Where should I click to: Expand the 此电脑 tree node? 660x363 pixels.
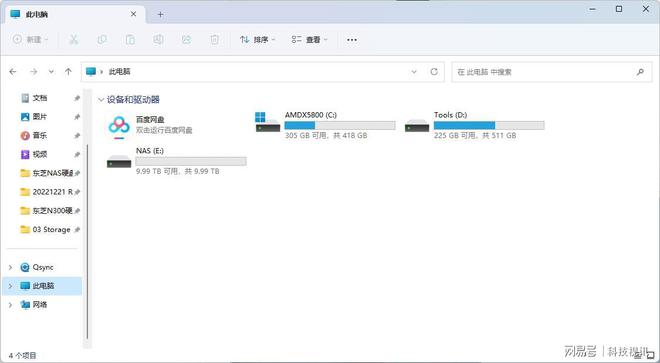[x=11, y=286]
